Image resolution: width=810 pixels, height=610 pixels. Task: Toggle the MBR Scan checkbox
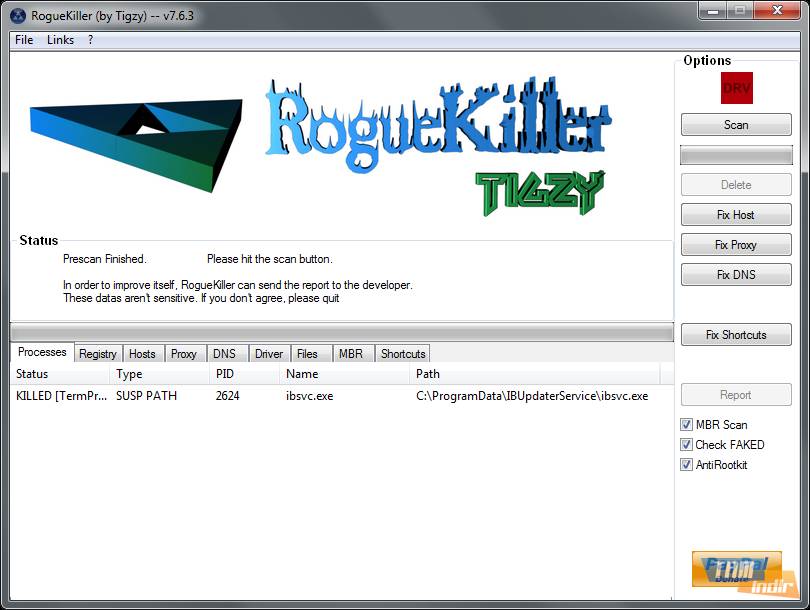pos(686,425)
